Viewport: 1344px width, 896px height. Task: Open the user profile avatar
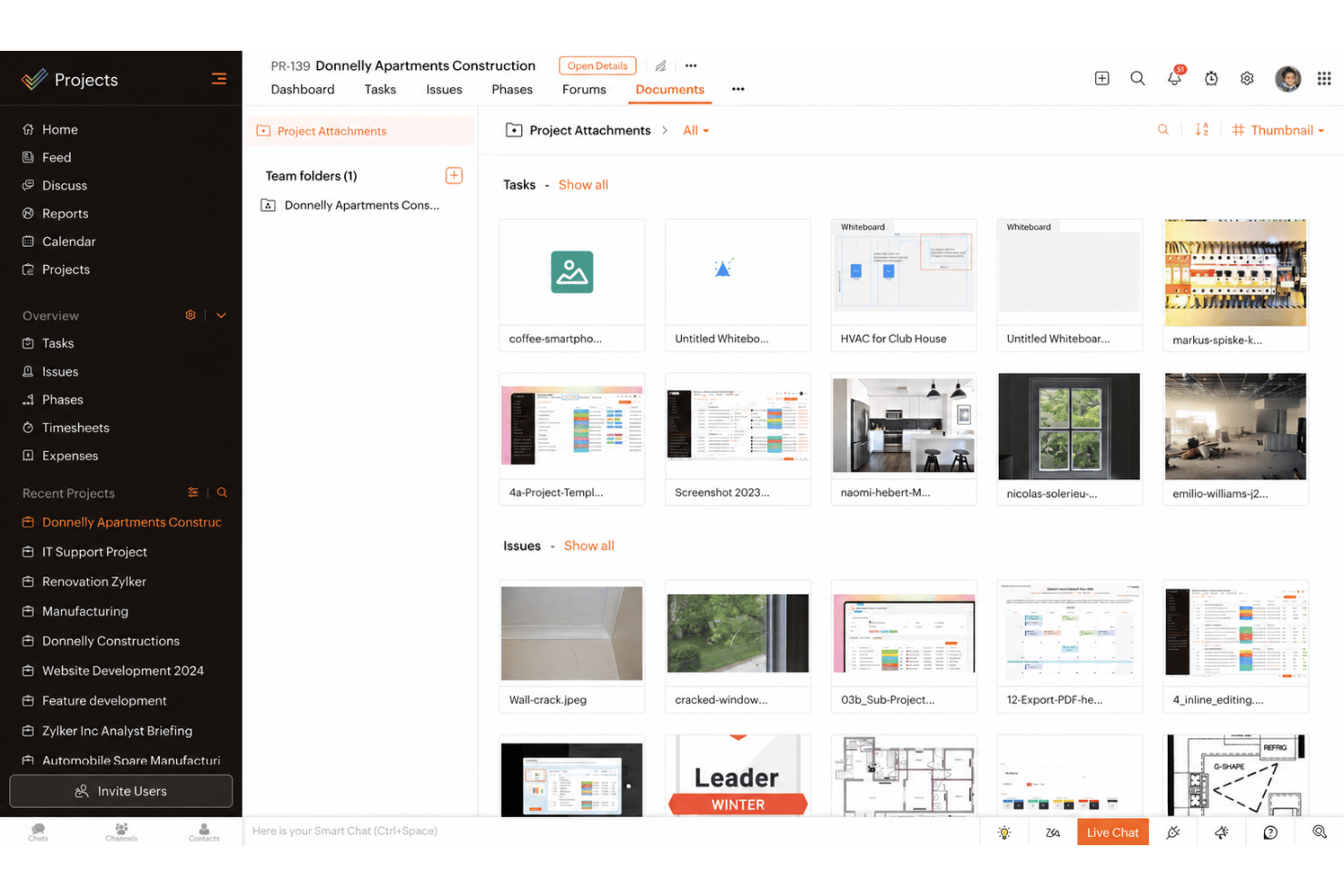(1288, 79)
